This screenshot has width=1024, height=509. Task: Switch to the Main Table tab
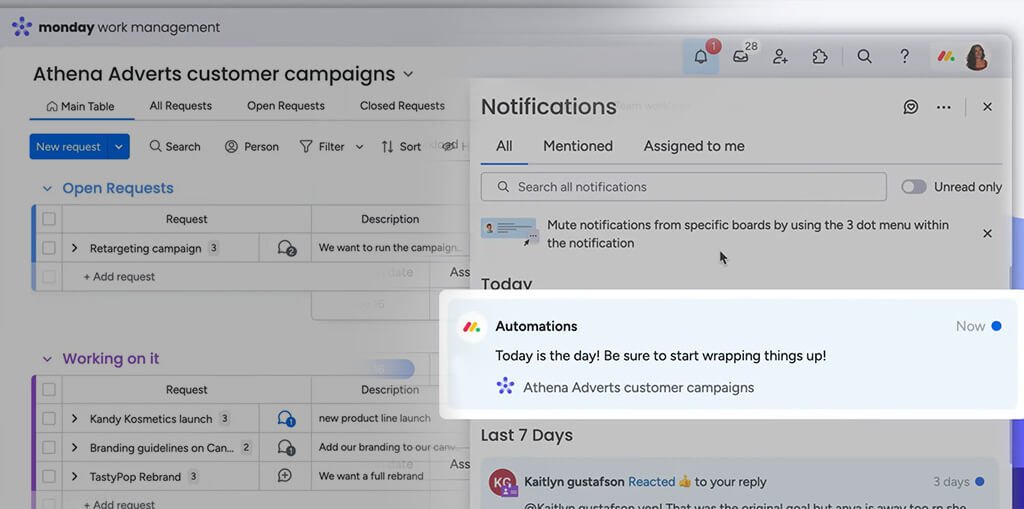(81, 106)
